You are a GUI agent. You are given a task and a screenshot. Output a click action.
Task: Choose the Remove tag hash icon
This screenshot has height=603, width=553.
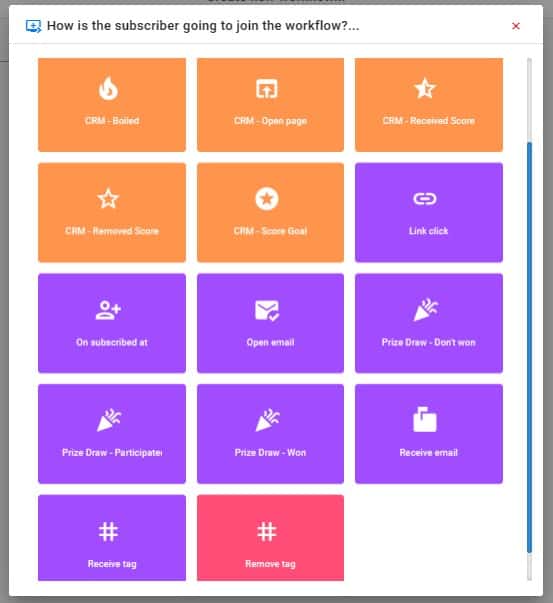pos(267,532)
